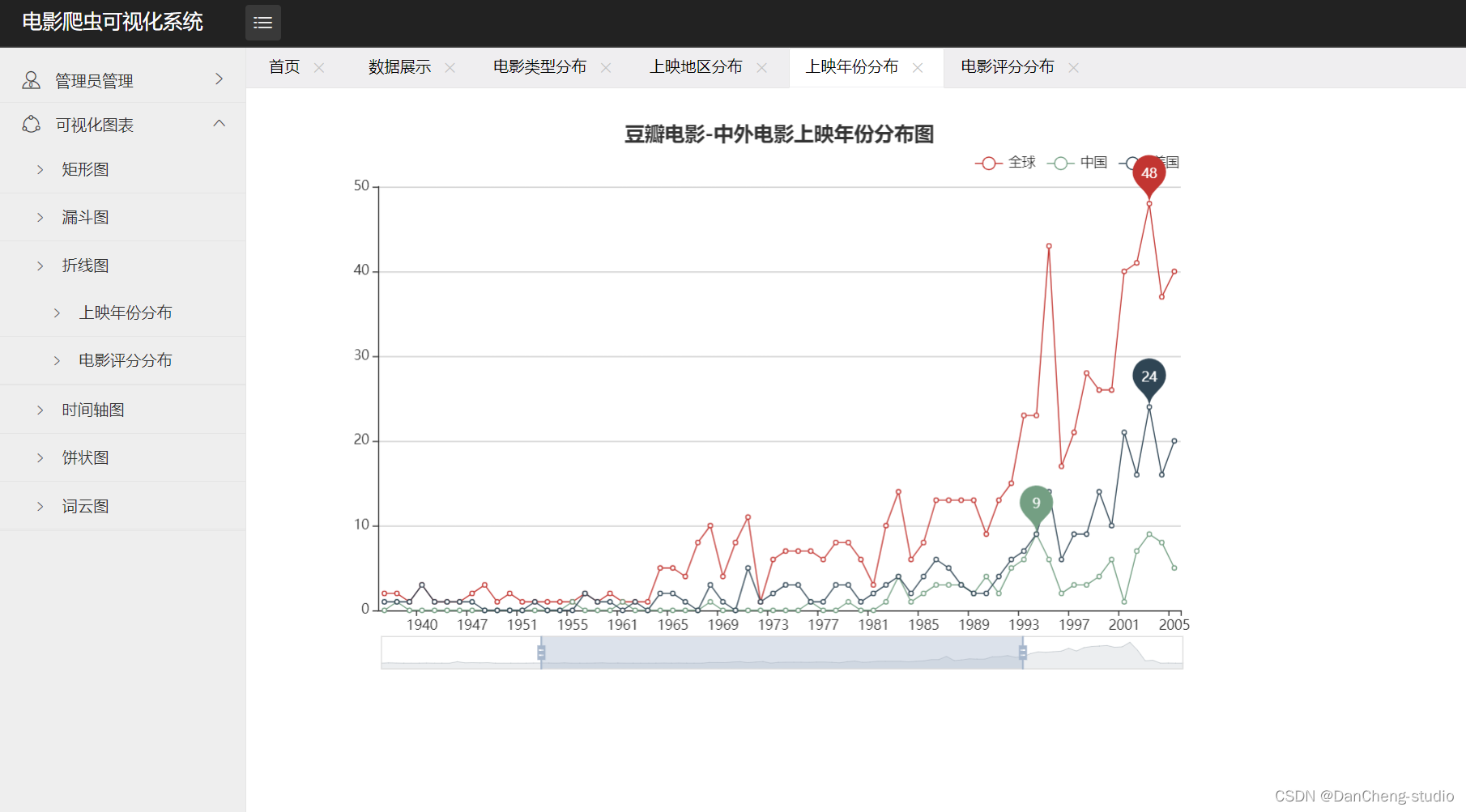This screenshot has width=1466, height=812.
Task: Expand the 饼状图 submenu chevron
Action: pyautogui.click(x=40, y=457)
